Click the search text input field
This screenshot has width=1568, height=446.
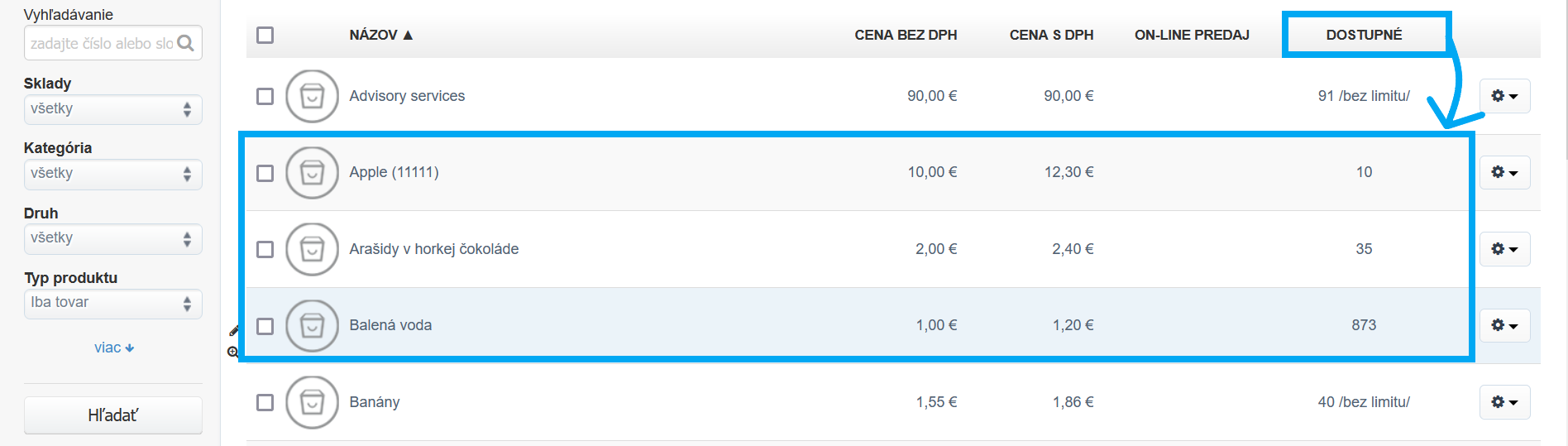point(101,43)
